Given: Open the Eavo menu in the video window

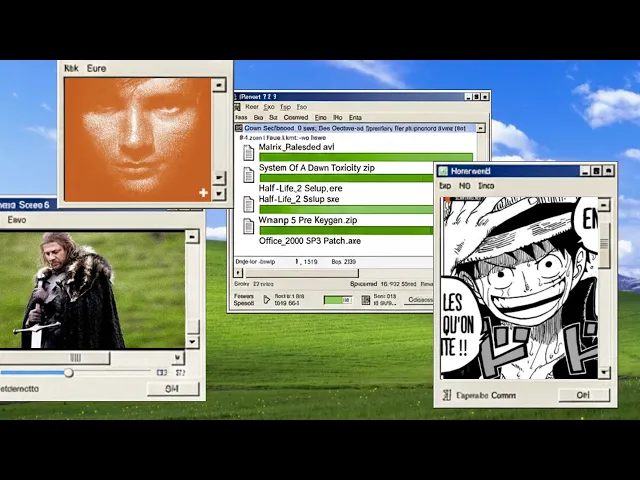Looking at the screenshot, I should point(17,220).
